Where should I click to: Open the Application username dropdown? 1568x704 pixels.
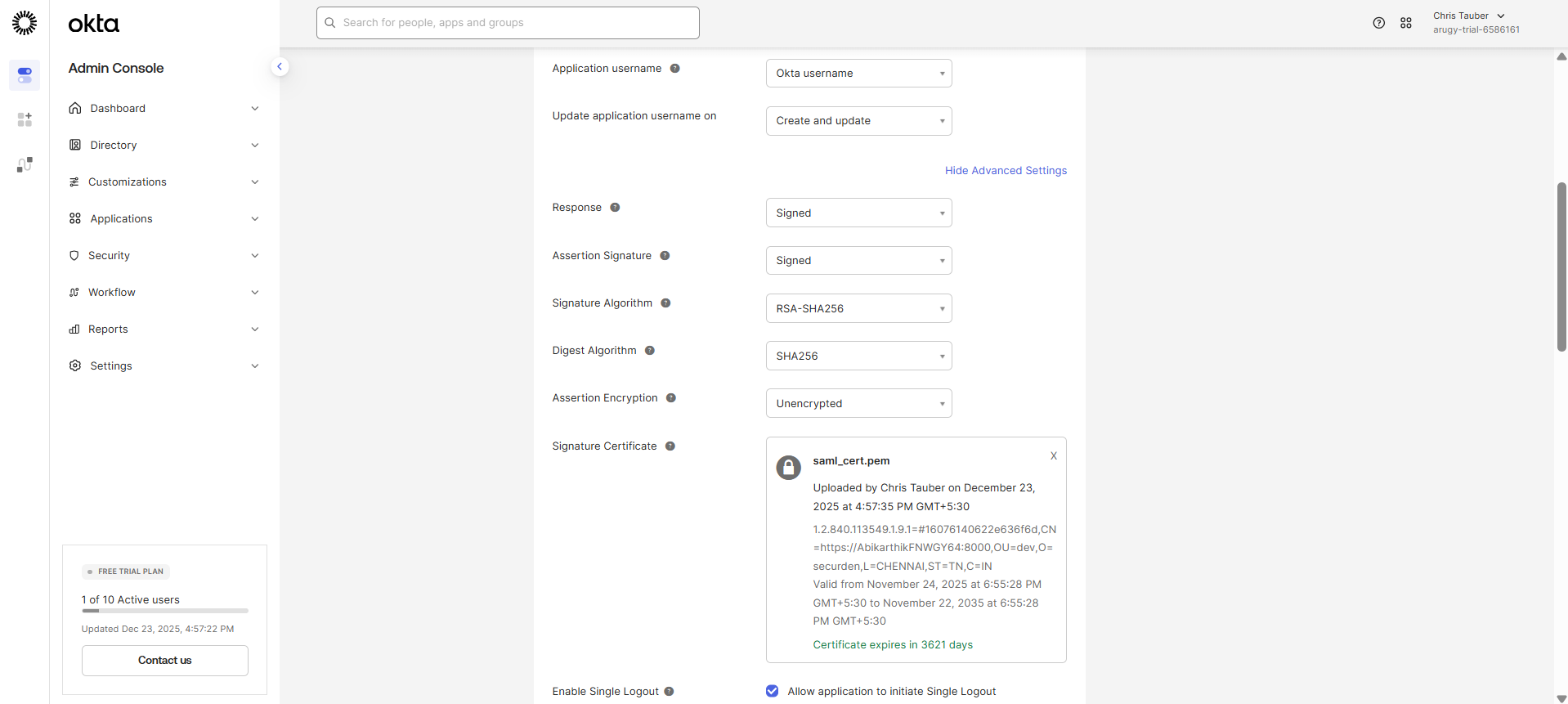(x=859, y=74)
